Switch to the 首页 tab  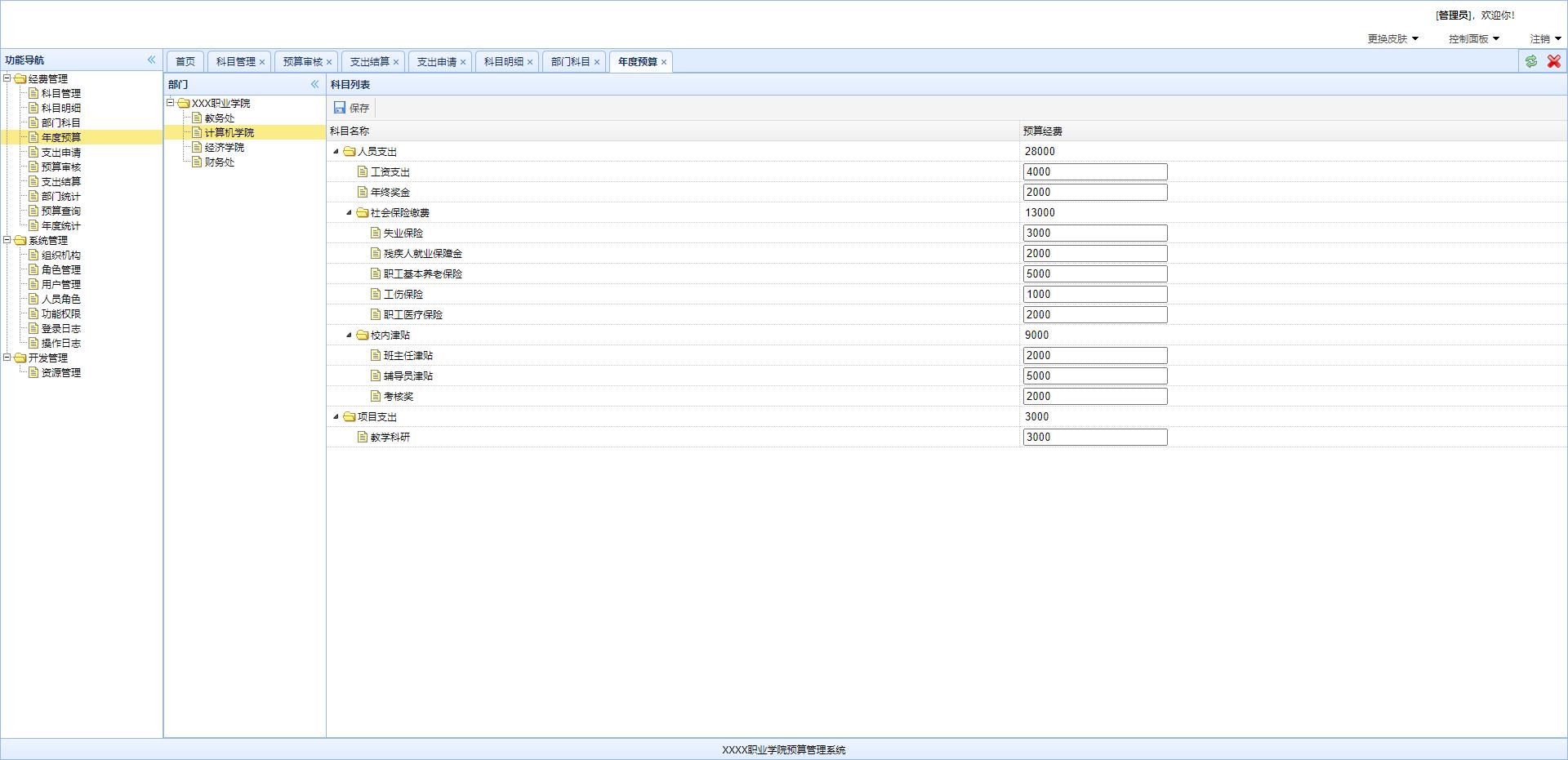click(x=185, y=61)
